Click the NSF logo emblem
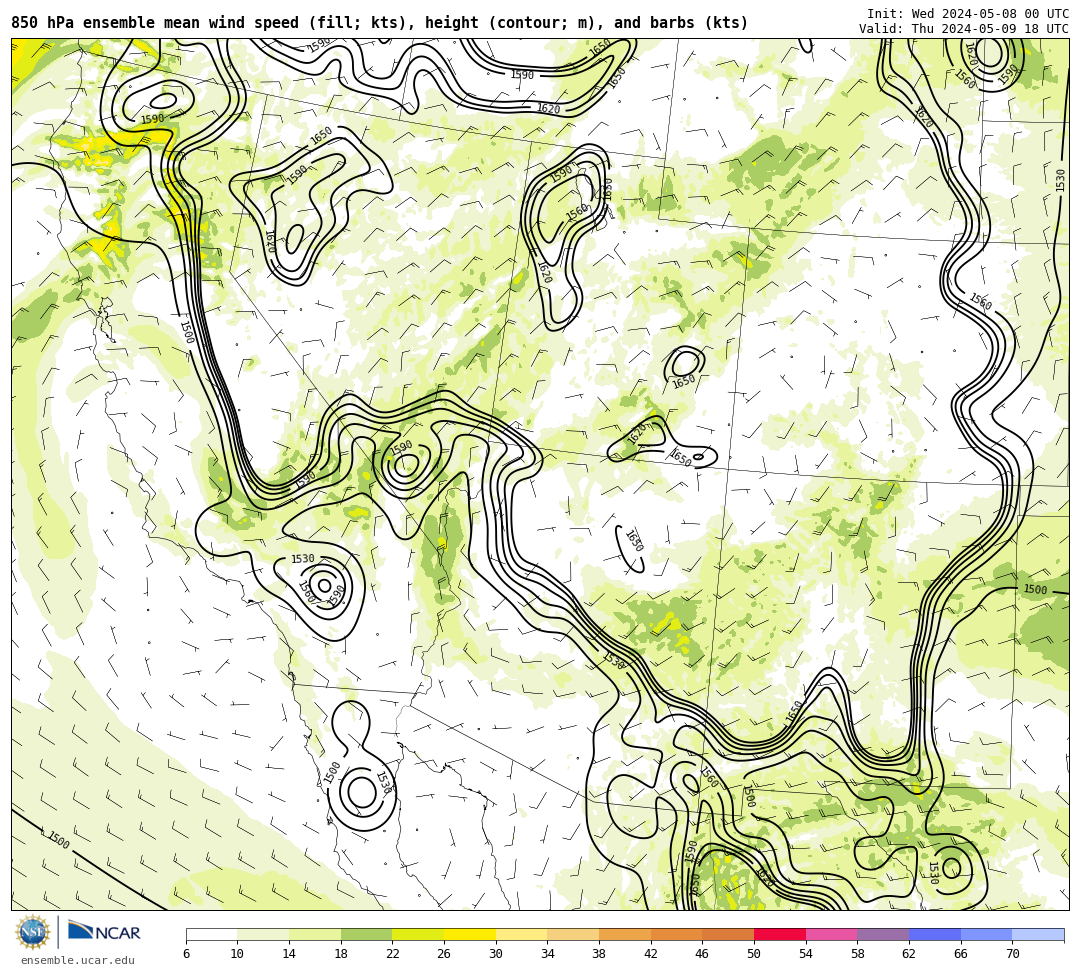Screen dimensions: 1080x973 [32, 932]
